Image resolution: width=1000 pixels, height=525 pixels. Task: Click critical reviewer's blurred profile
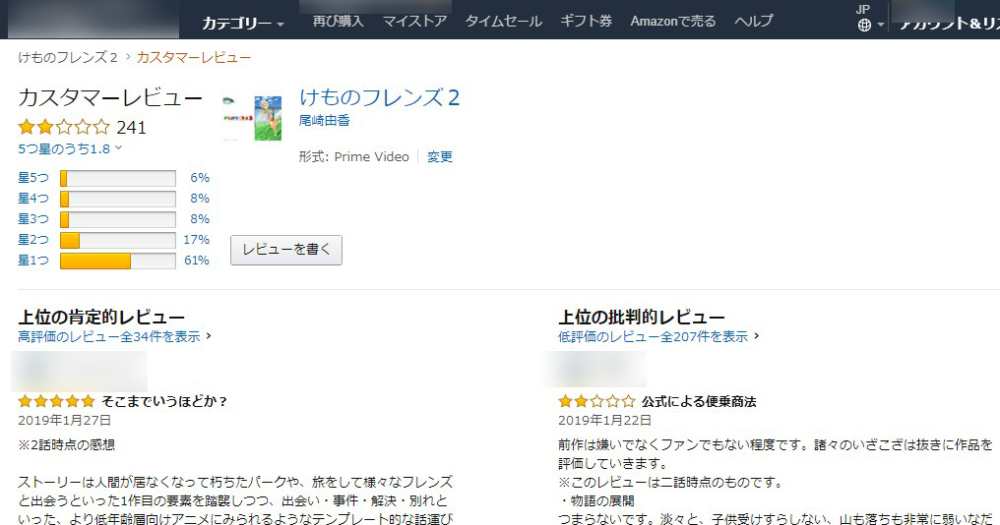click(594, 369)
